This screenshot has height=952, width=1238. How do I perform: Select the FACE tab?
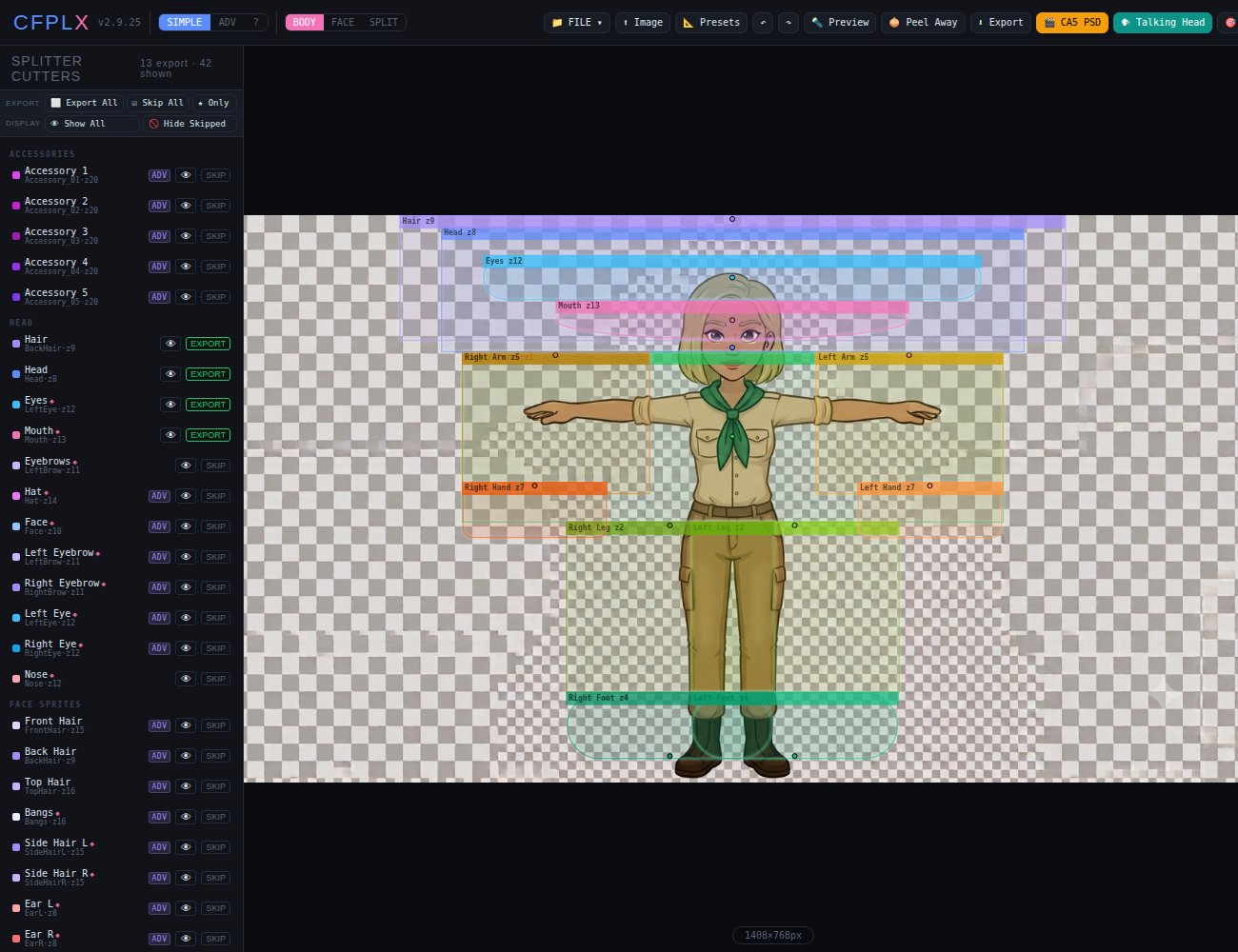(x=343, y=22)
